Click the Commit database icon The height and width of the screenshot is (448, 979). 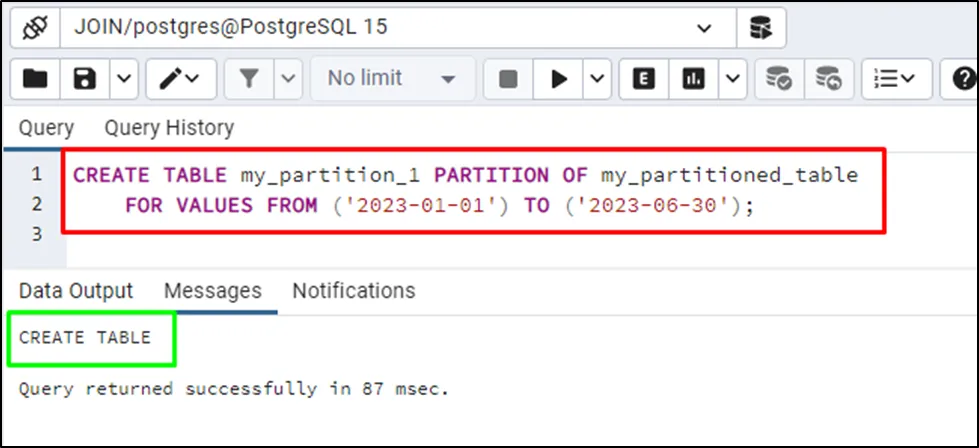click(779, 79)
